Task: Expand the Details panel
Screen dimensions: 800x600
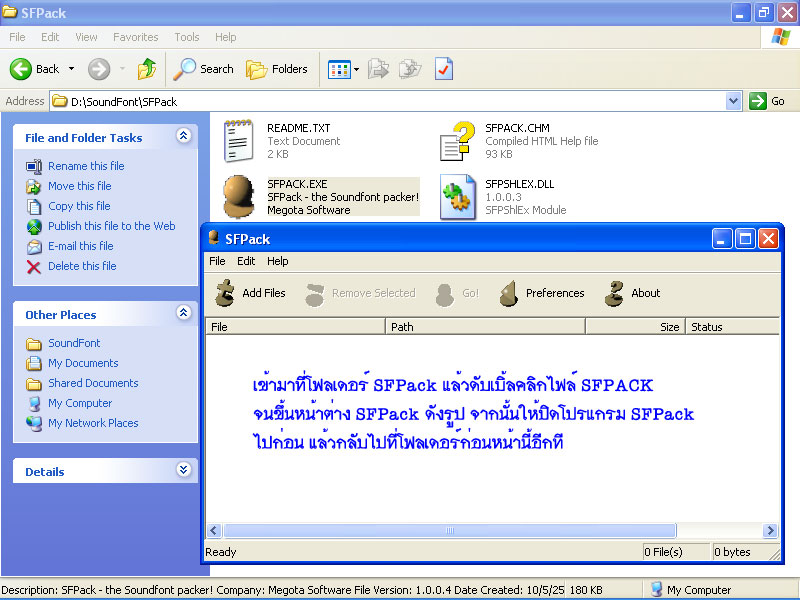Action: 184,469
